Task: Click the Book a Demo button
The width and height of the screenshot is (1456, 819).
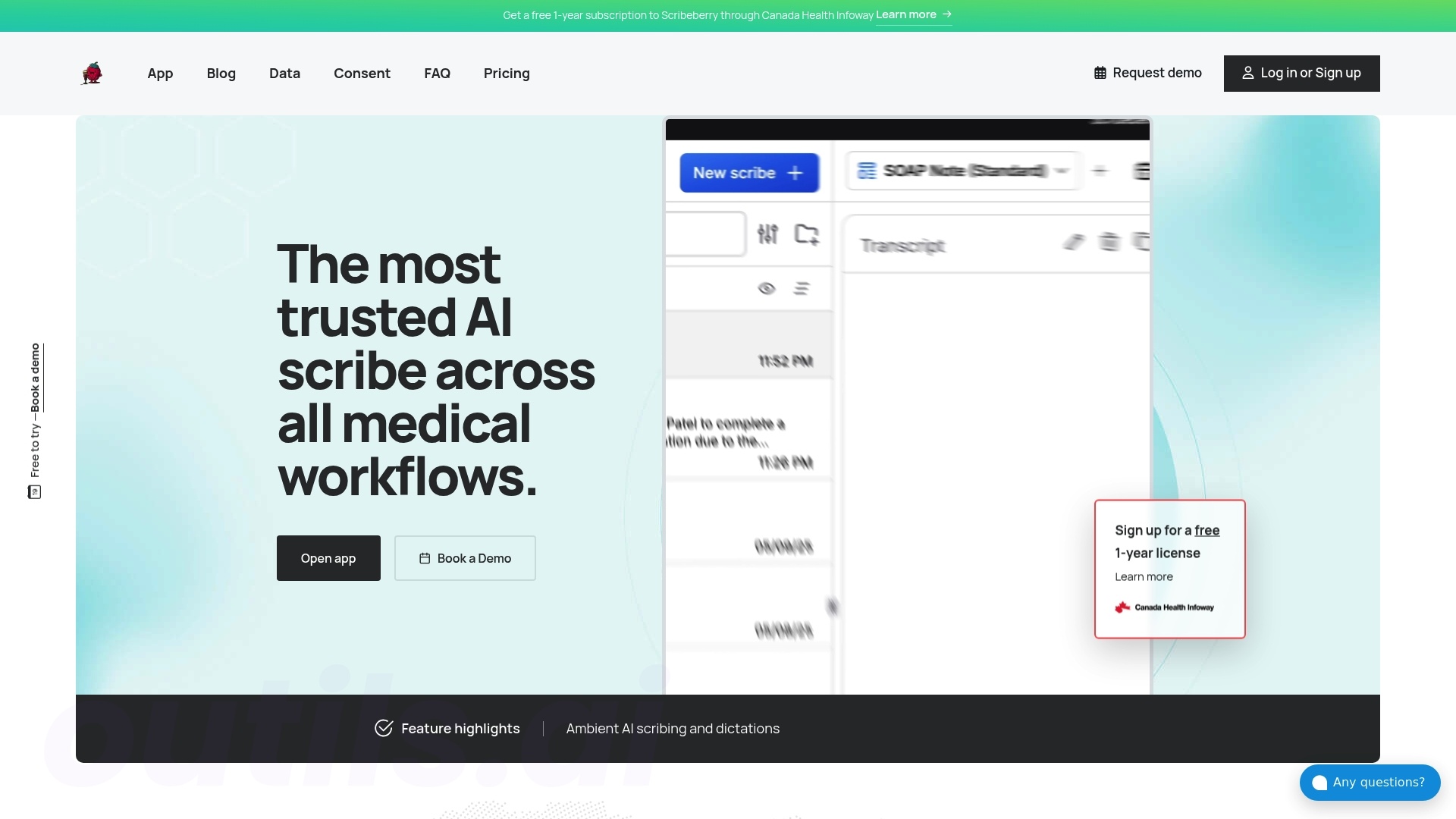Action: 465,558
